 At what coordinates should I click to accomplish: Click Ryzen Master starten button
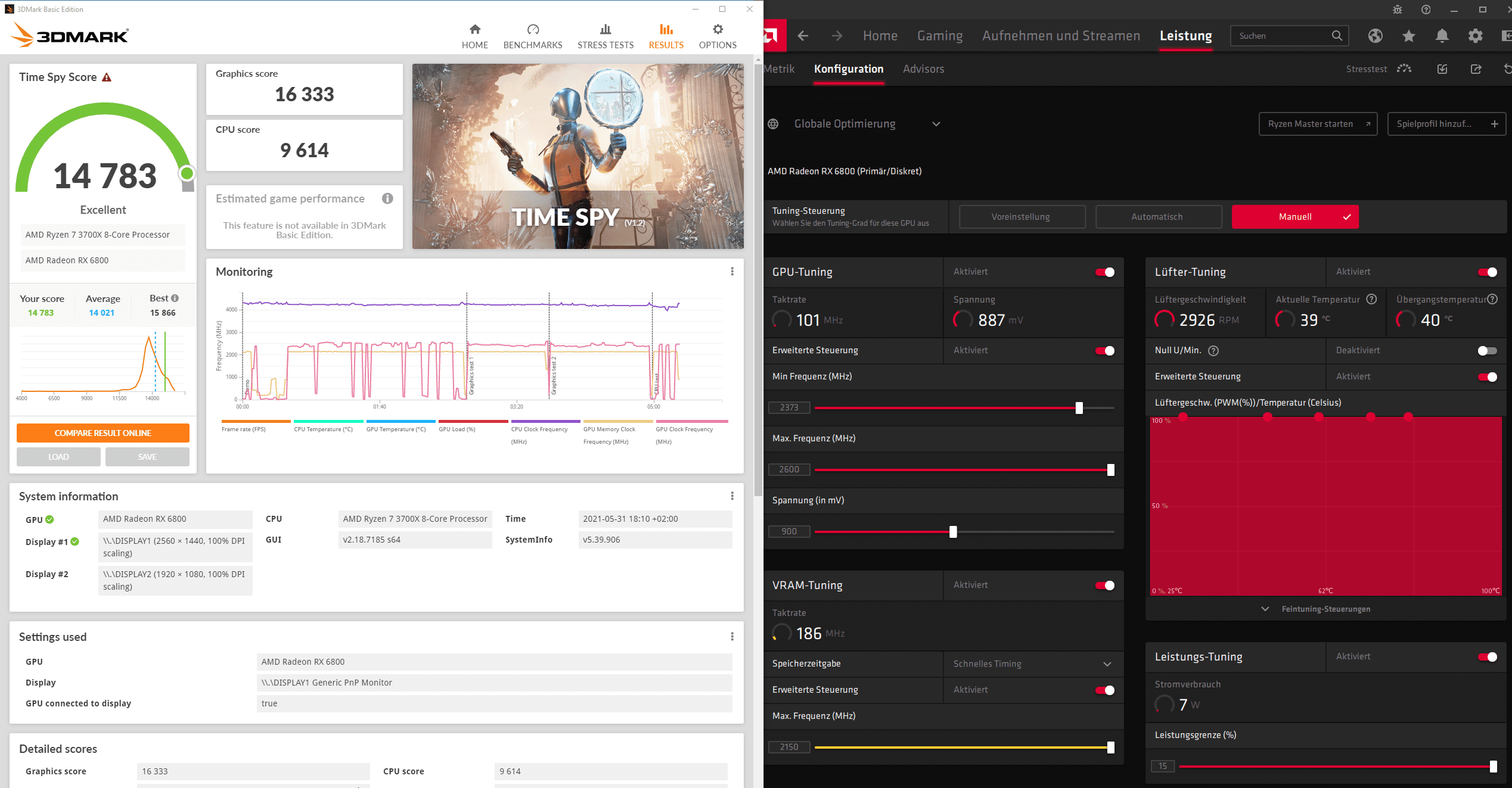pos(1318,124)
